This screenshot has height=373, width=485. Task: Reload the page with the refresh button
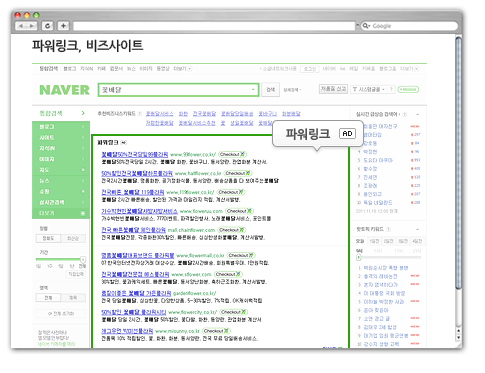(x=48, y=26)
